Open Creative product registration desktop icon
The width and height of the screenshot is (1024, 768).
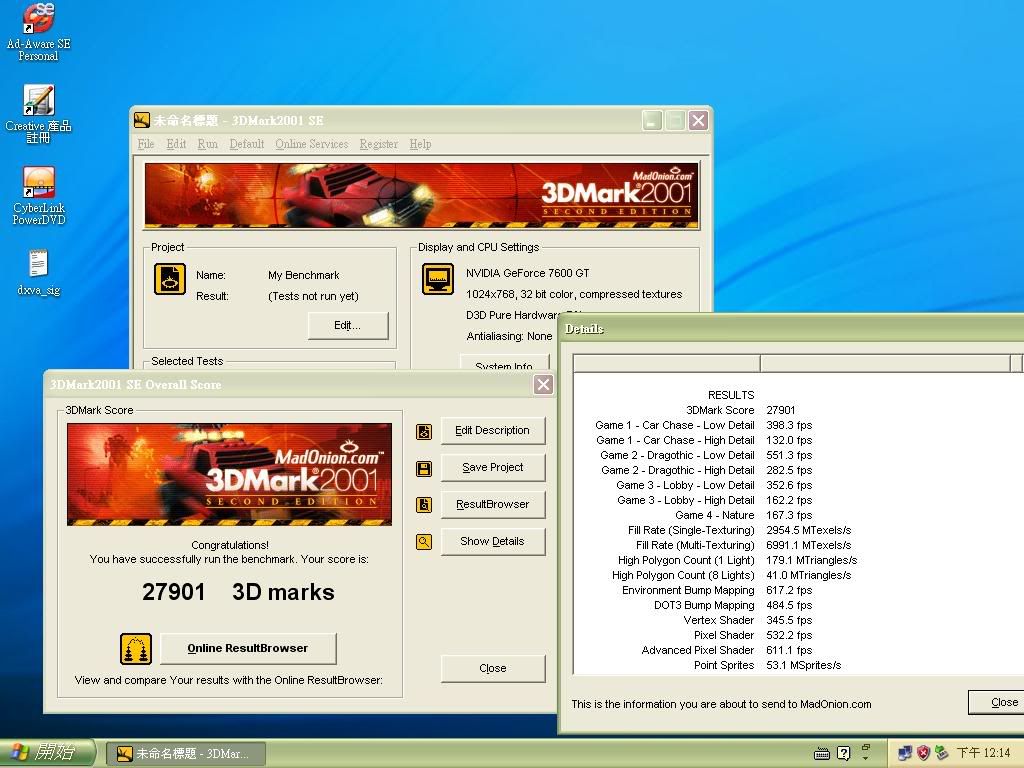(38, 101)
